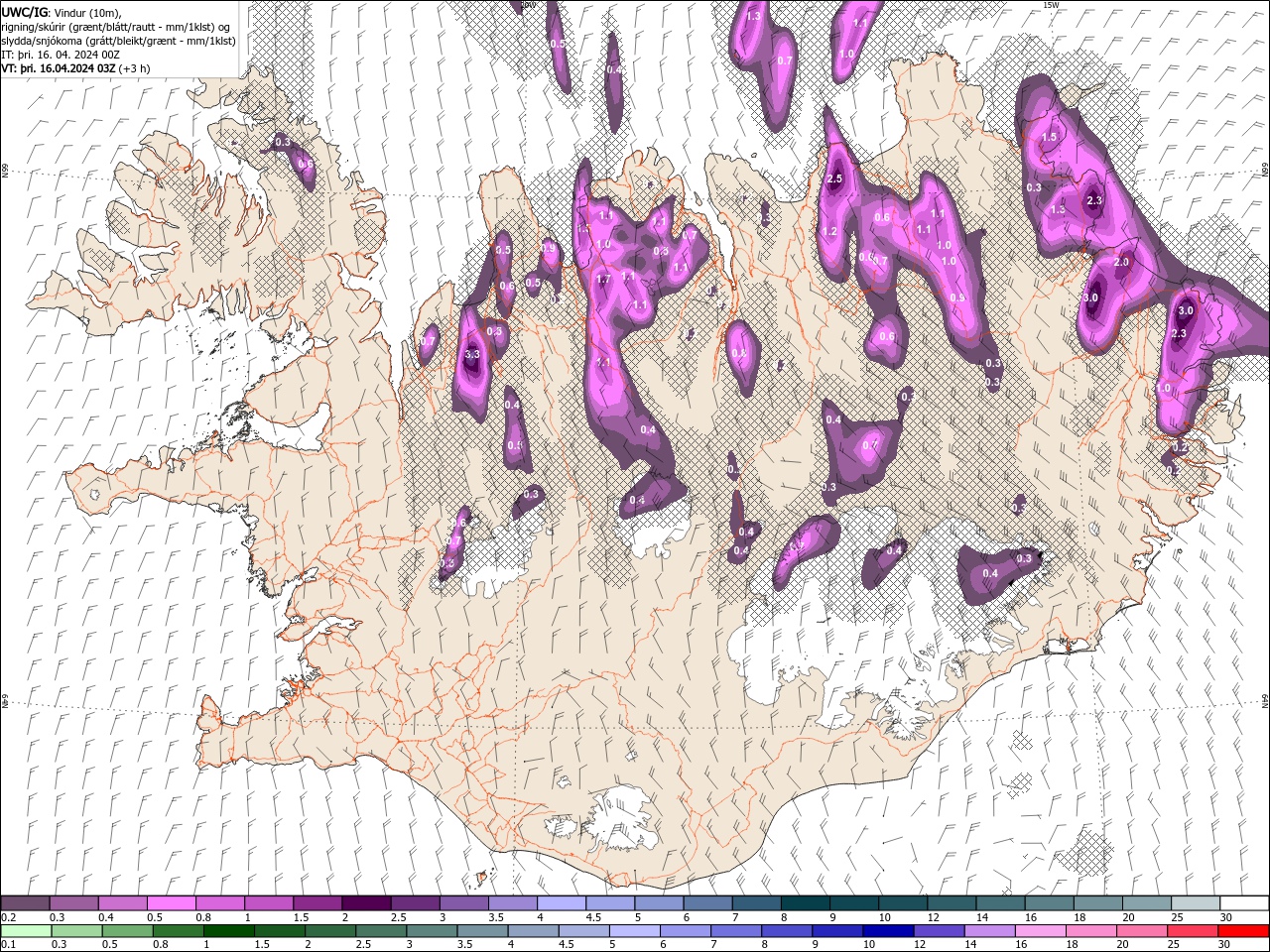1270x952 pixels.
Task: Select the mauve 0.3–0.4 snow legend swatch
Action: (74, 903)
